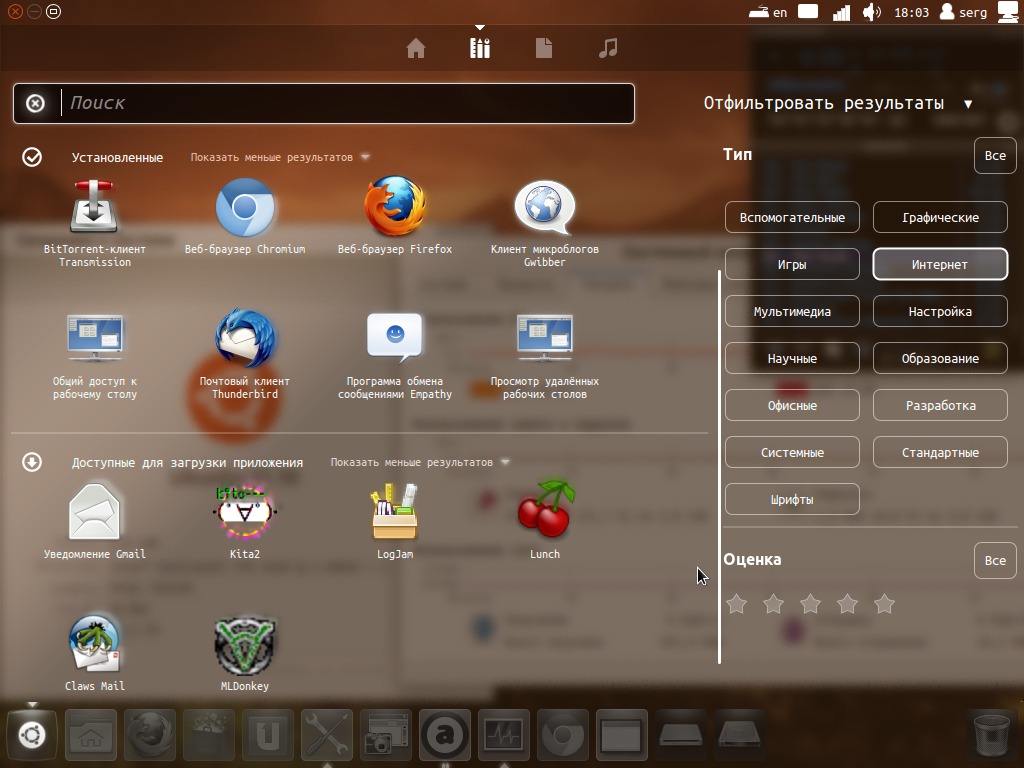Enable the Разработка type filter
Viewport: 1024px width, 768px height.
(940, 406)
